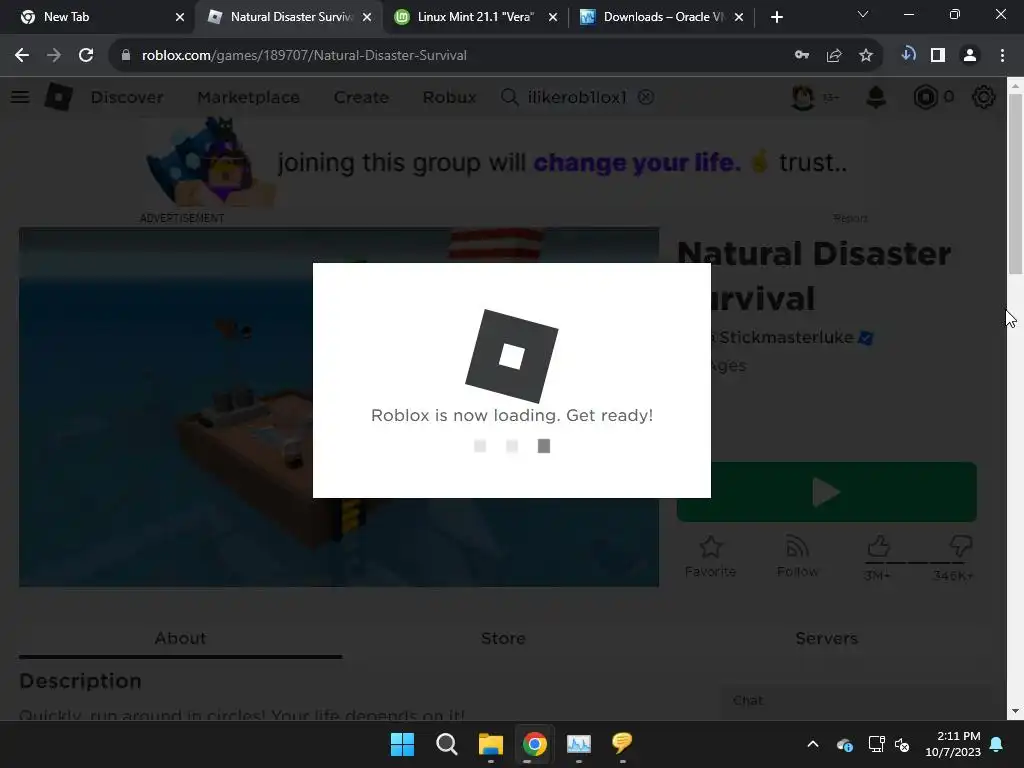
Task: Open Create in Roblox navigation
Action: tap(361, 97)
